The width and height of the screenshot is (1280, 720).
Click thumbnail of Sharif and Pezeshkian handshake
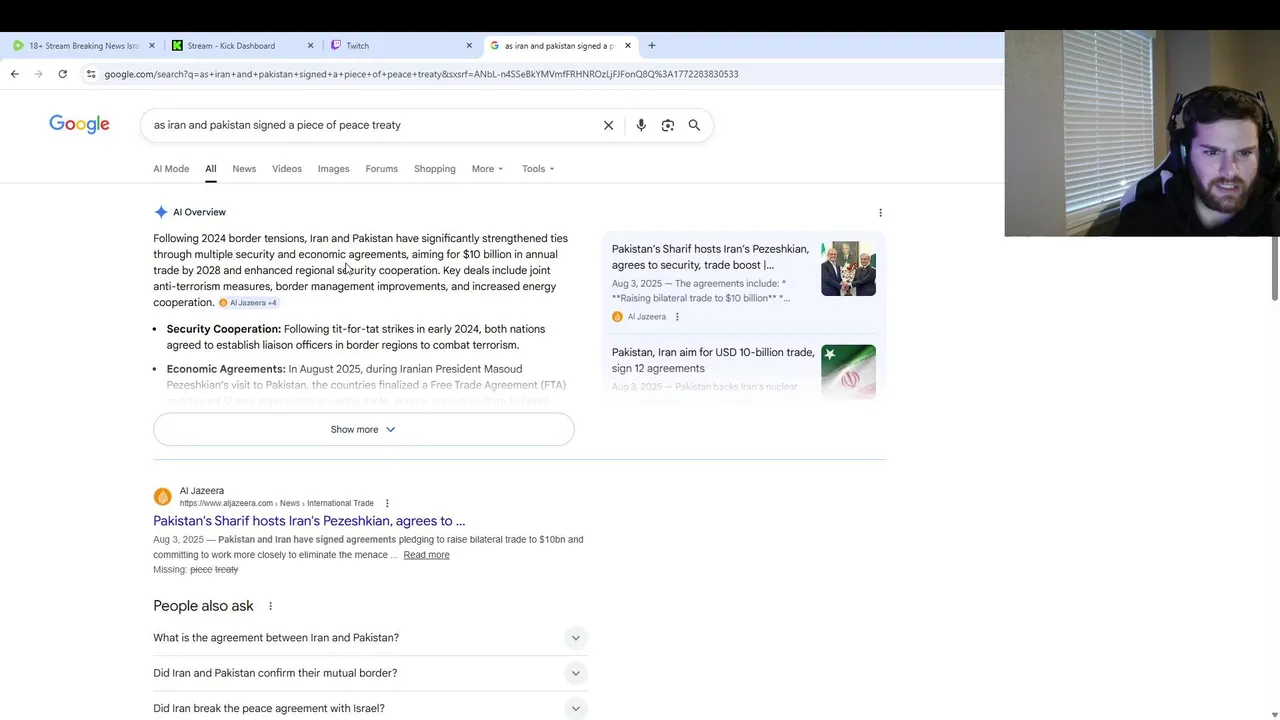point(848,268)
